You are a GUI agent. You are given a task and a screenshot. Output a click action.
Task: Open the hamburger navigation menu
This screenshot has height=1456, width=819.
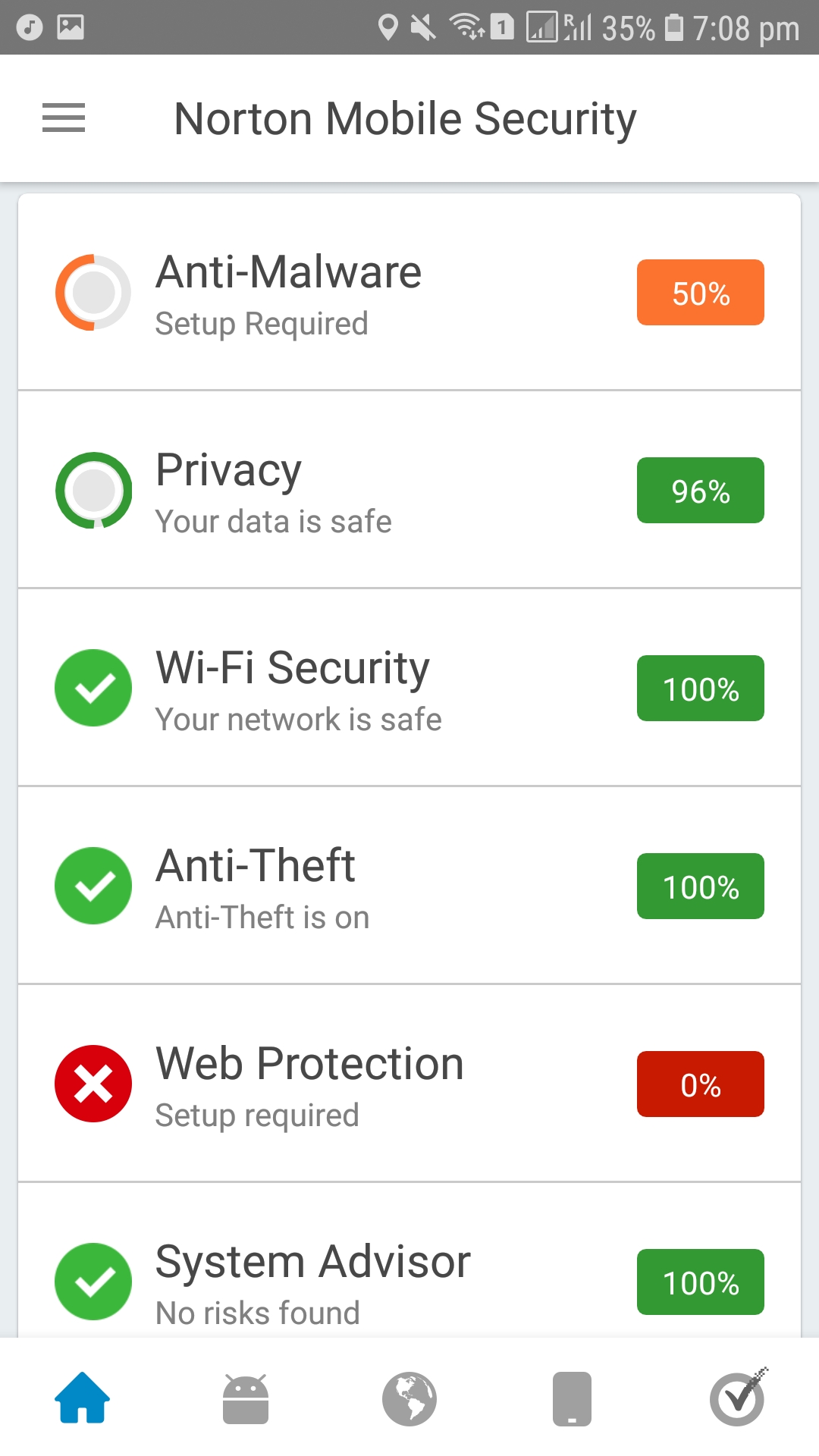[x=64, y=118]
